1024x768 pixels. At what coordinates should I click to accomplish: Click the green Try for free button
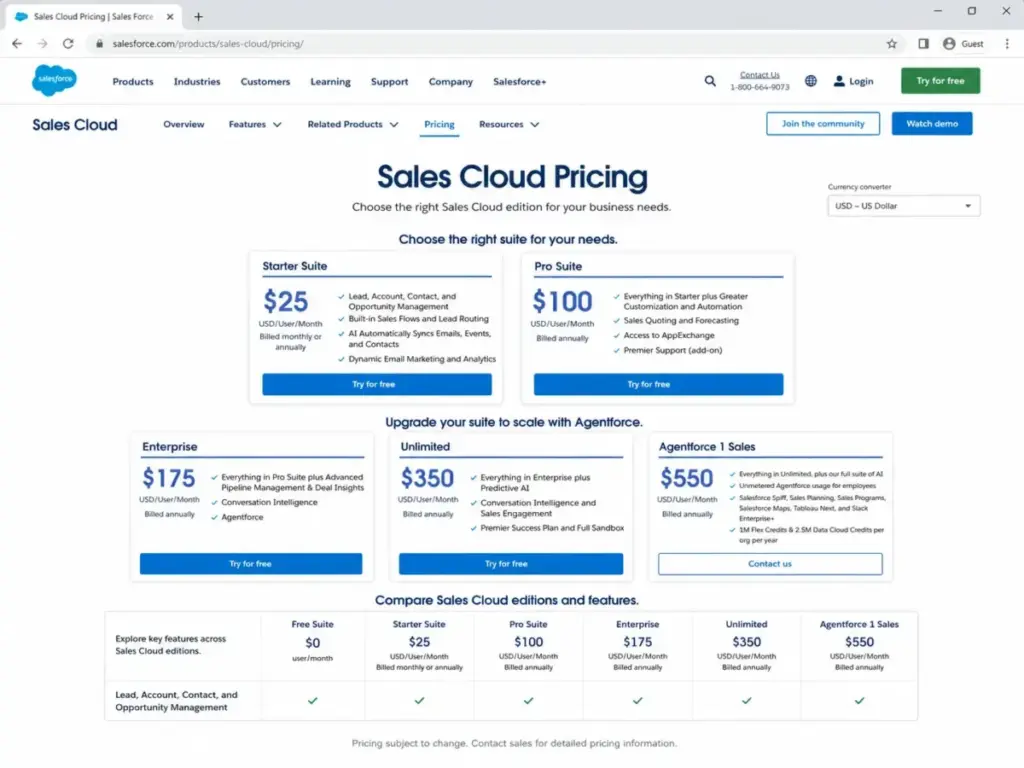(940, 81)
